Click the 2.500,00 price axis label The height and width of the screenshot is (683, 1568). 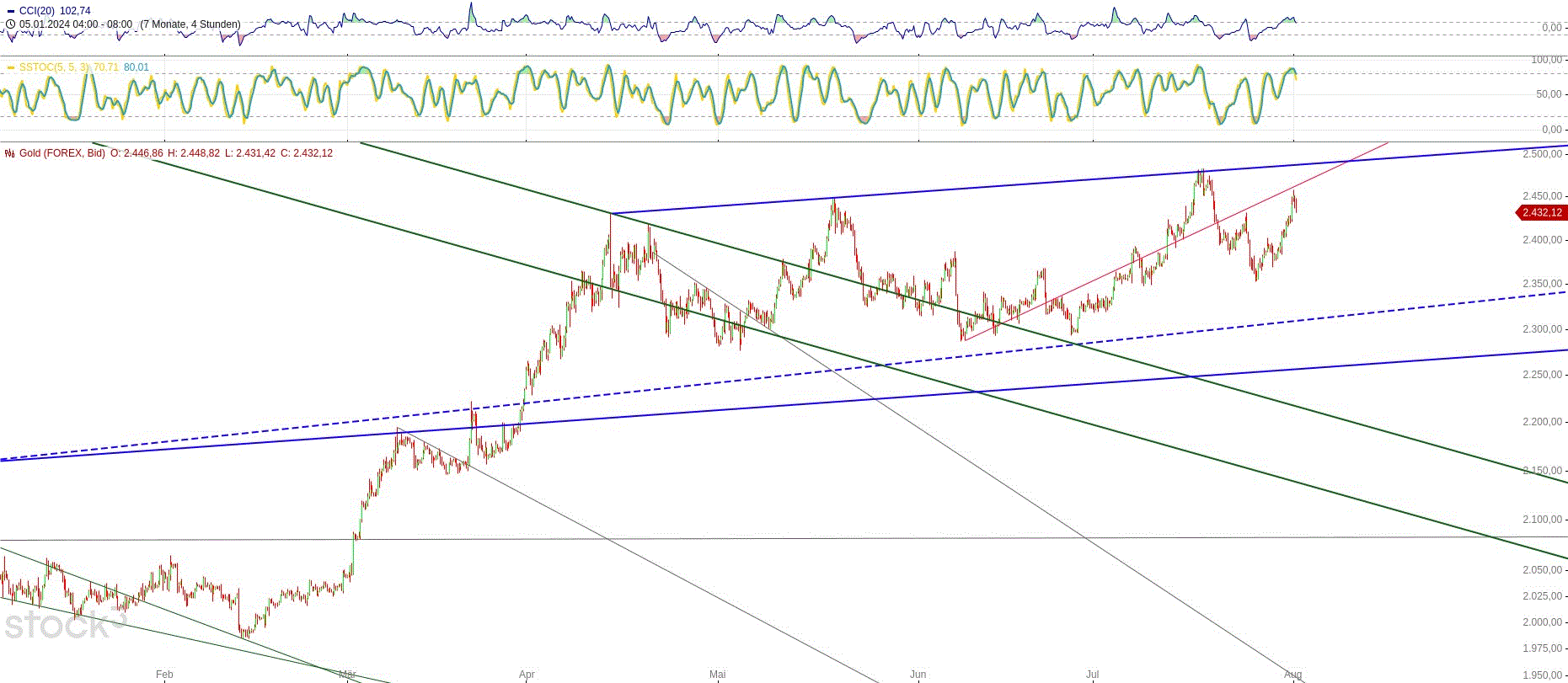coord(1541,154)
